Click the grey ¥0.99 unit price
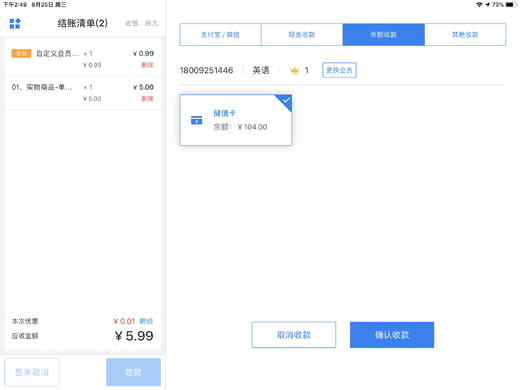 point(92,65)
